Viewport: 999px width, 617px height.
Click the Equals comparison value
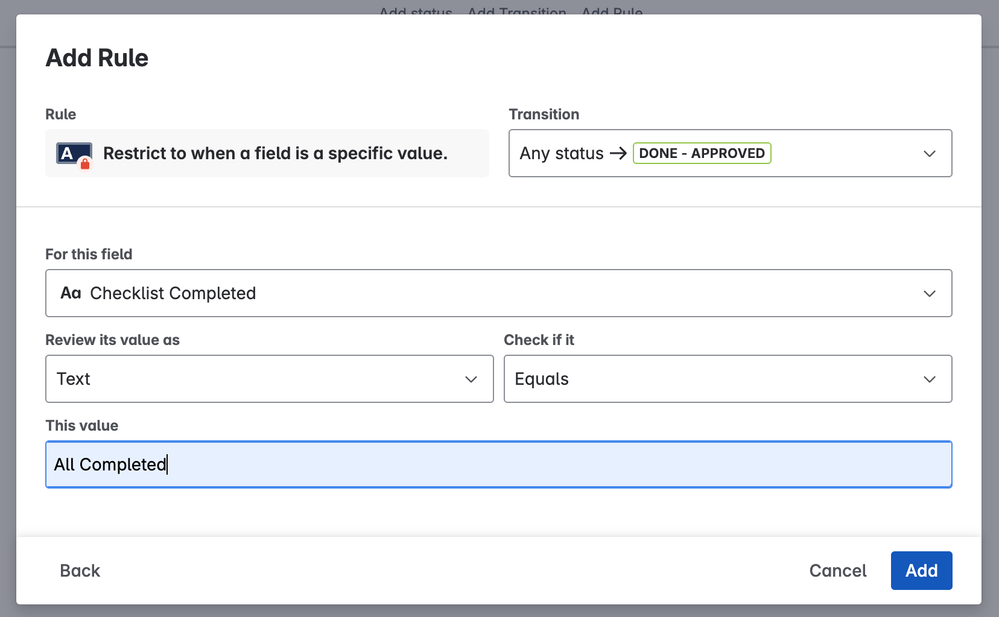[x=541, y=379]
